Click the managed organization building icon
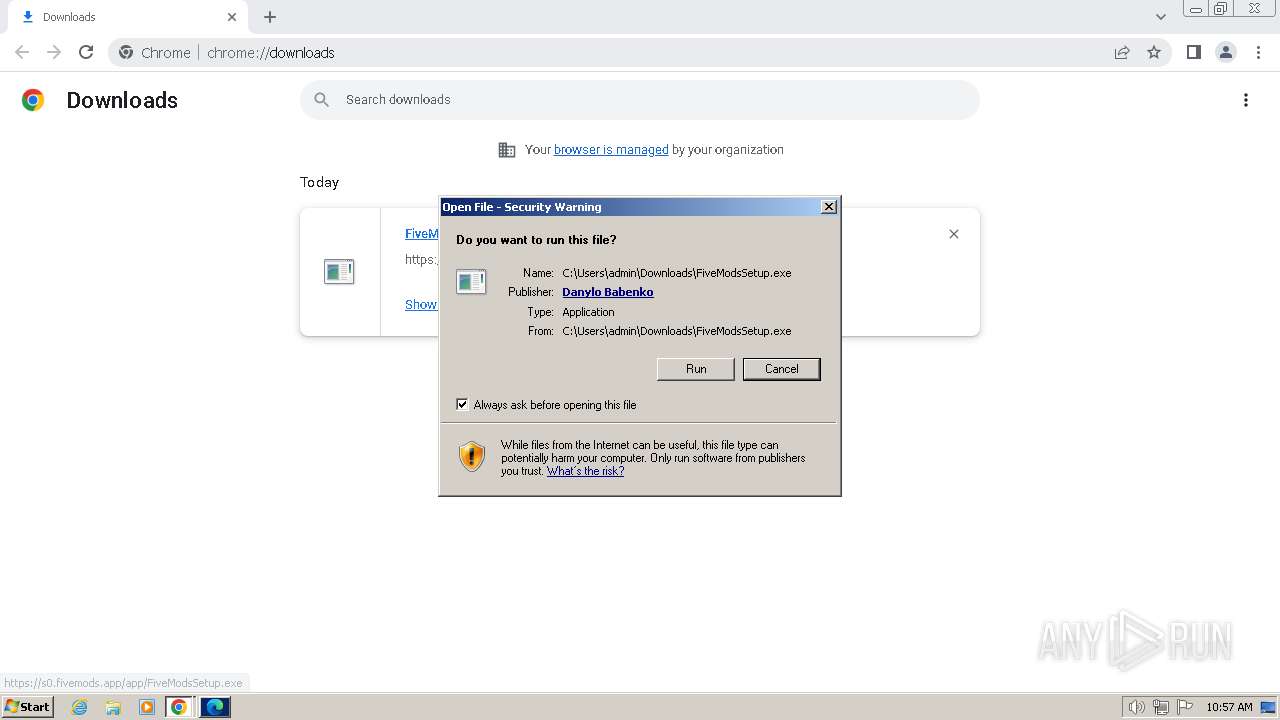The height and width of the screenshot is (720, 1280). [x=507, y=150]
